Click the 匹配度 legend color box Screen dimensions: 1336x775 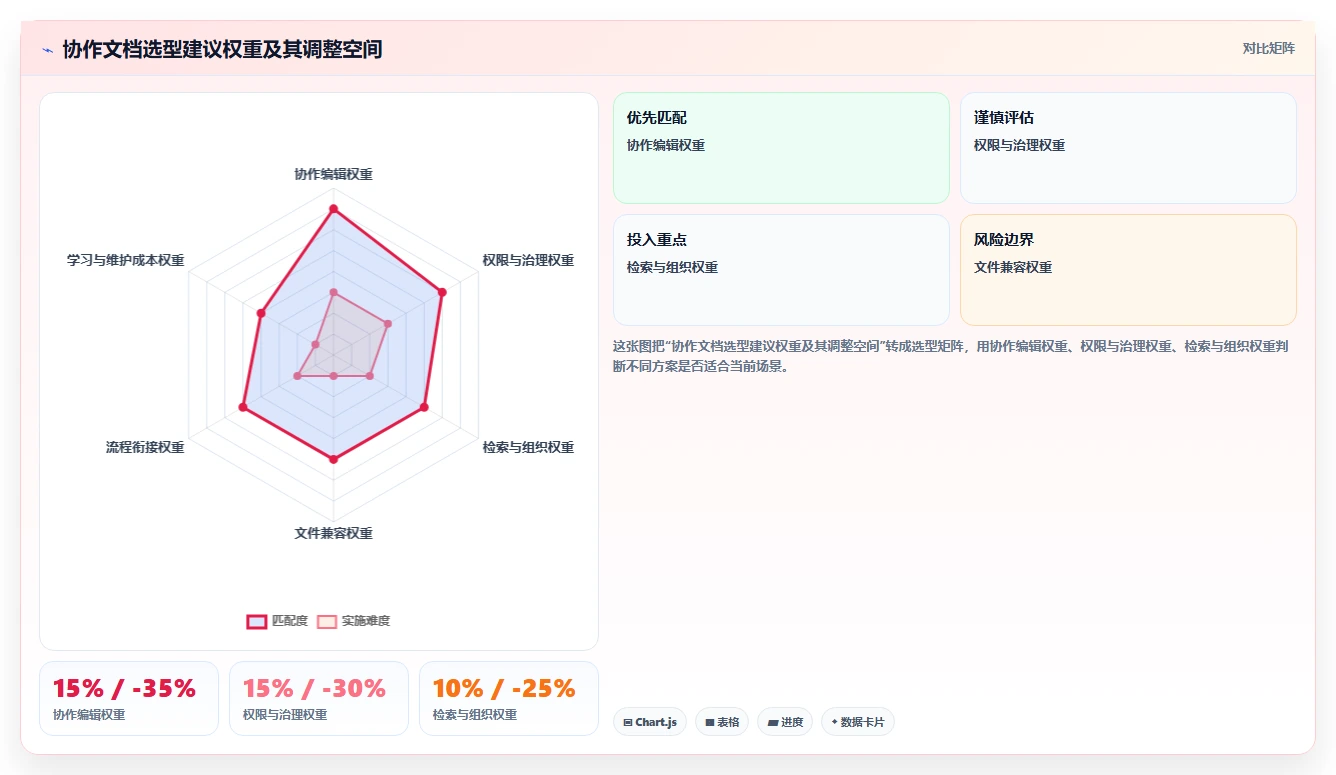pos(257,621)
